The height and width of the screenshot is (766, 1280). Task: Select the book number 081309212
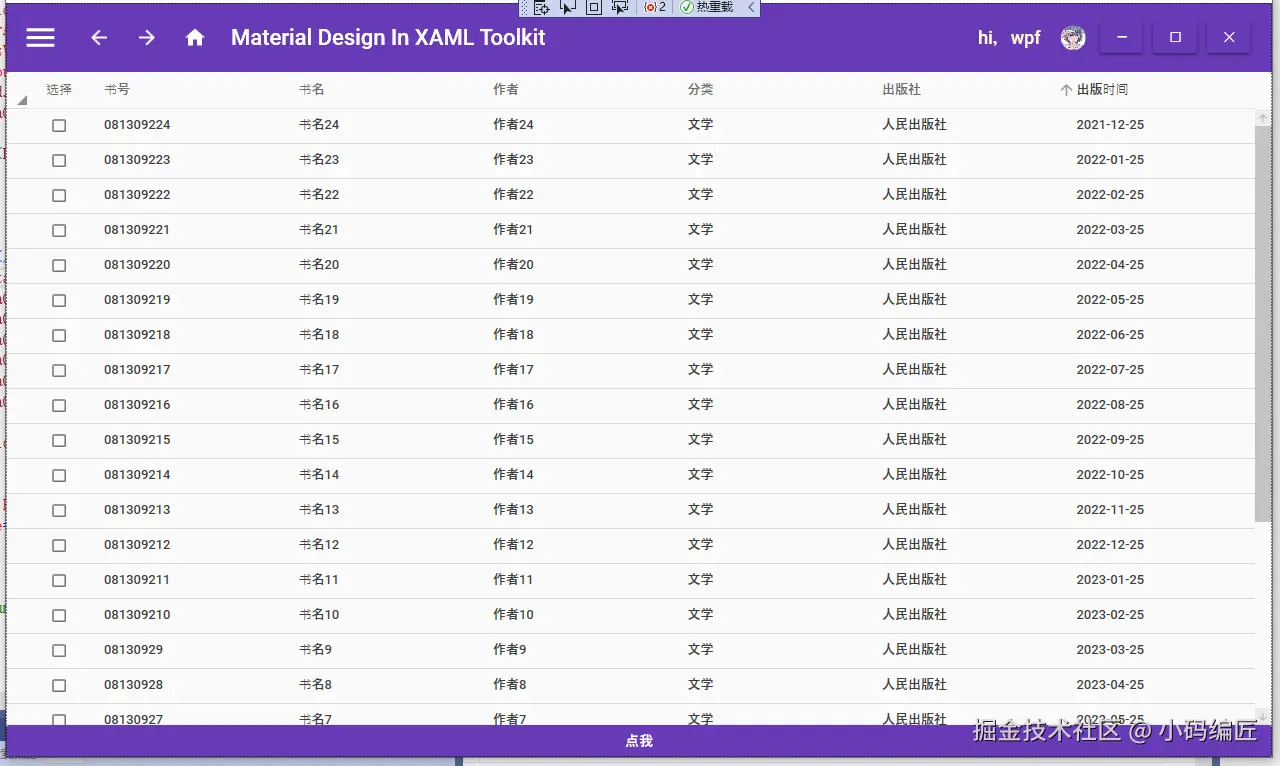coord(137,545)
